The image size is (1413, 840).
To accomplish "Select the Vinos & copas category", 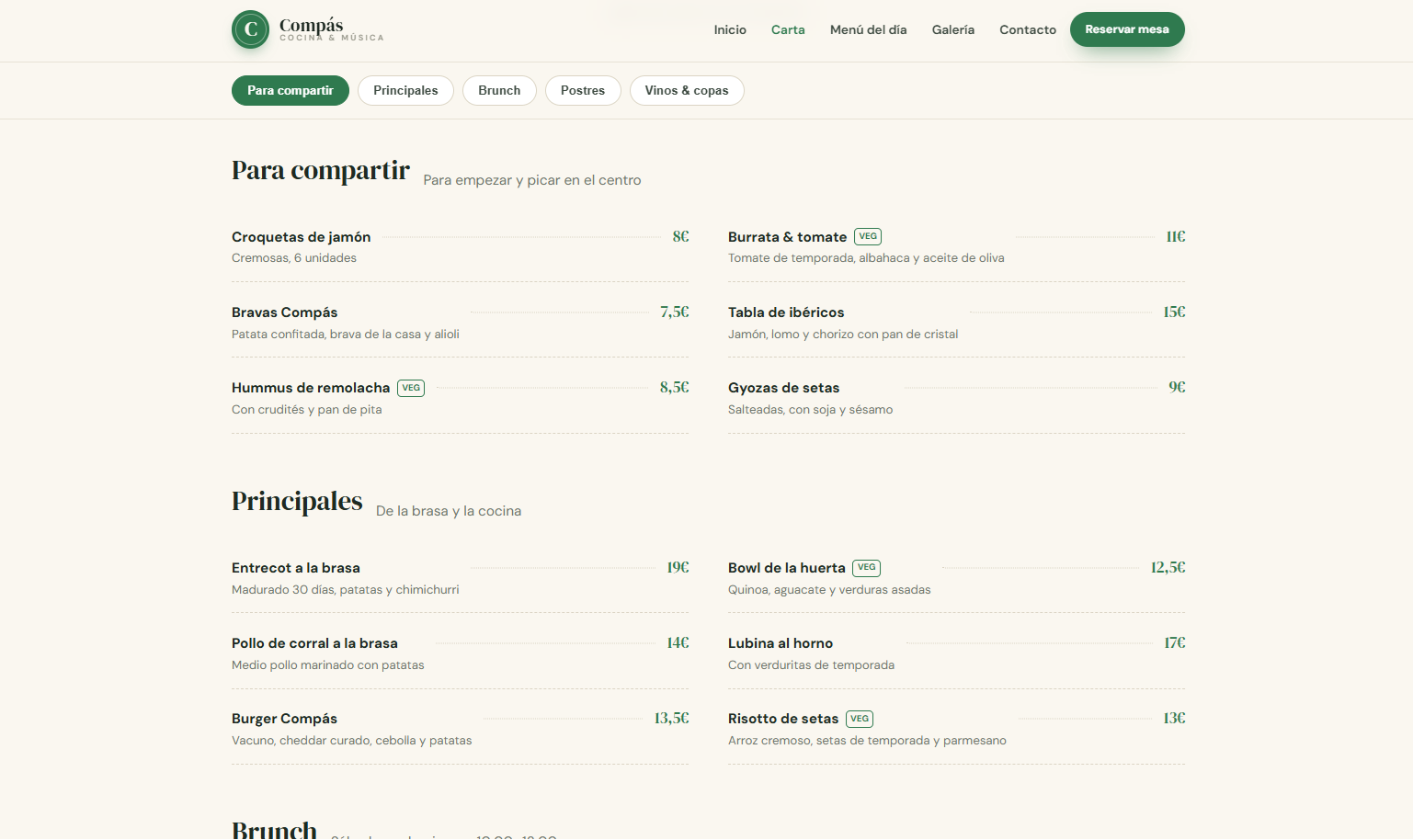I will [687, 90].
